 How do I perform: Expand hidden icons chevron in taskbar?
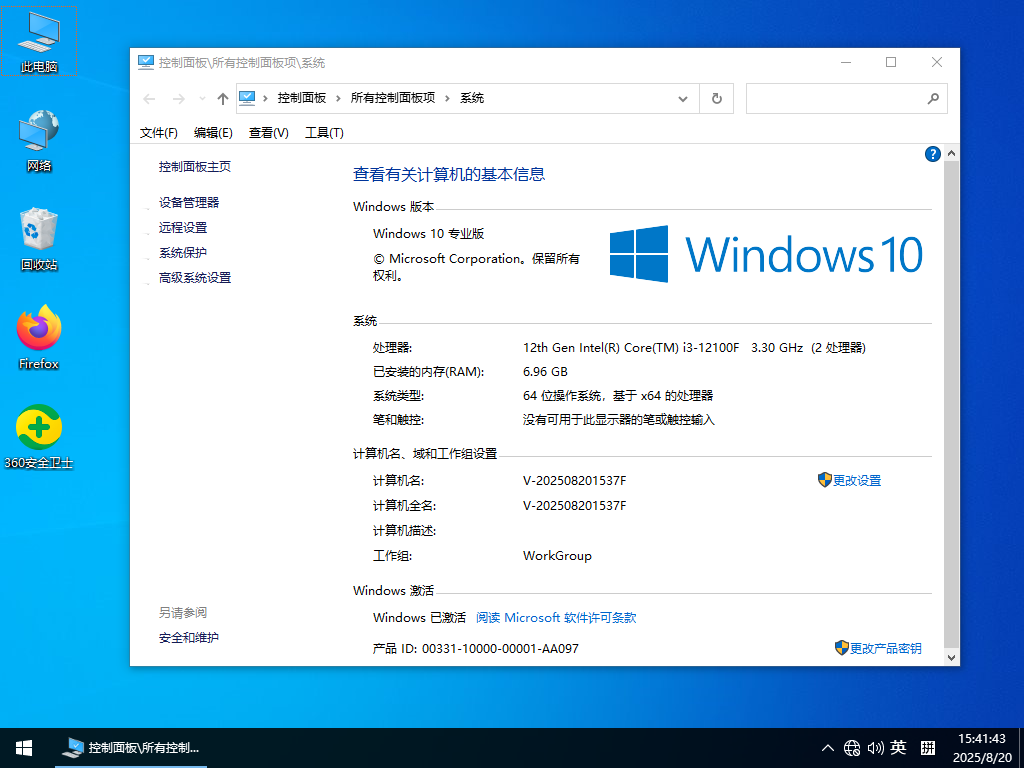[x=827, y=747]
